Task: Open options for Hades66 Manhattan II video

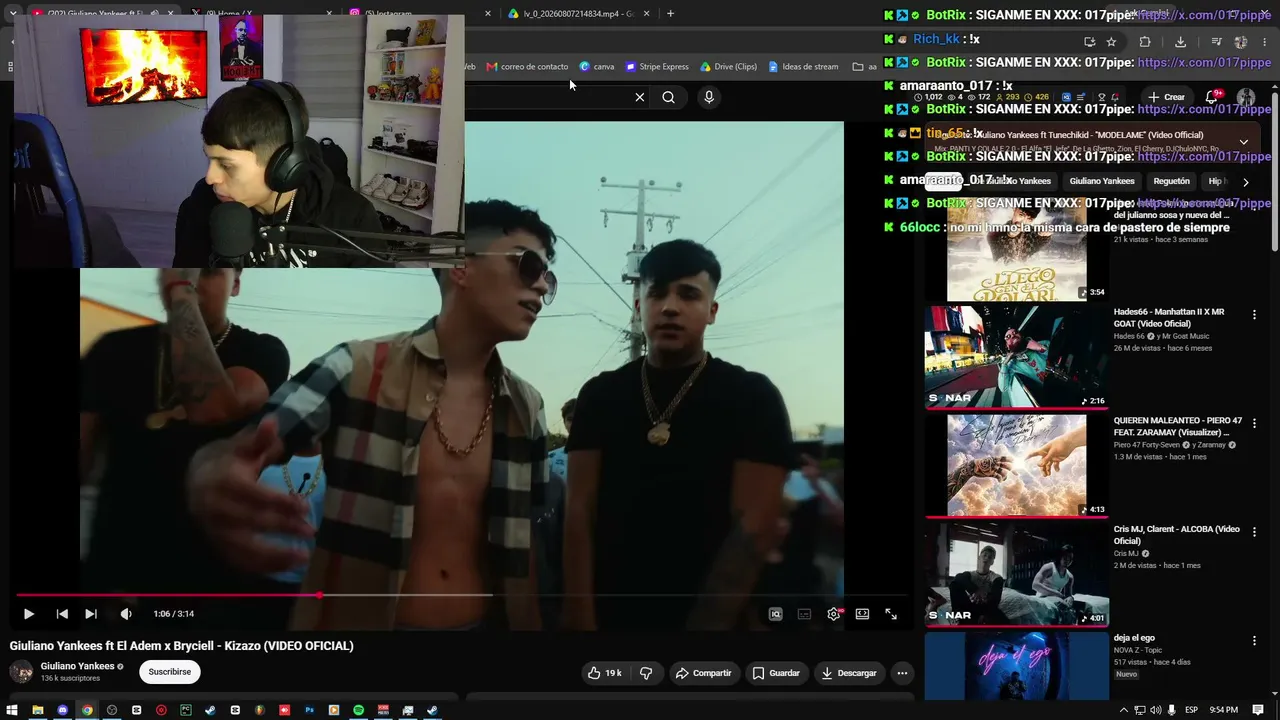Action: [x=1254, y=314]
